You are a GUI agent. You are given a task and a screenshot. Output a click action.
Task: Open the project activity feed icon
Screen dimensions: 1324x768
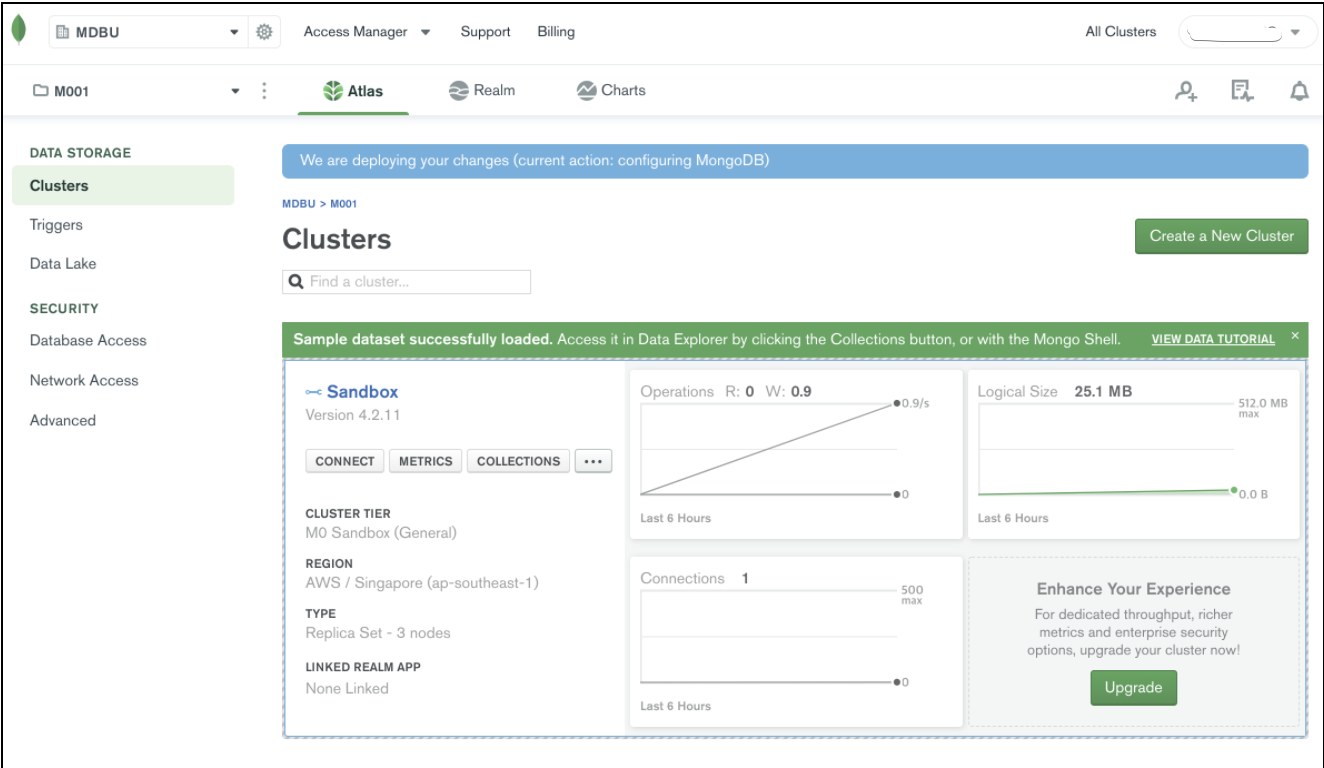click(x=1242, y=91)
